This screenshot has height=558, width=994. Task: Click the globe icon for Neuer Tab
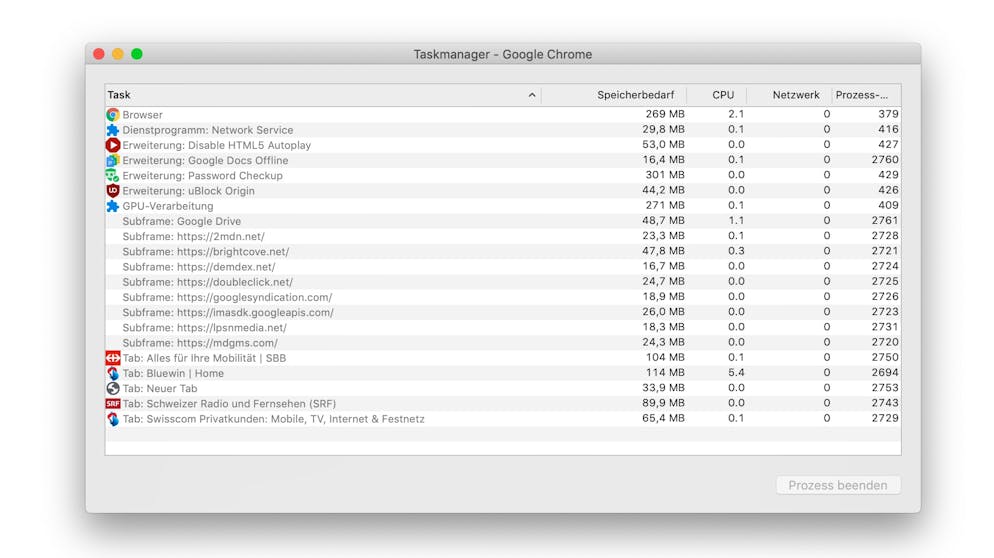pyautogui.click(x=113, y=389)
